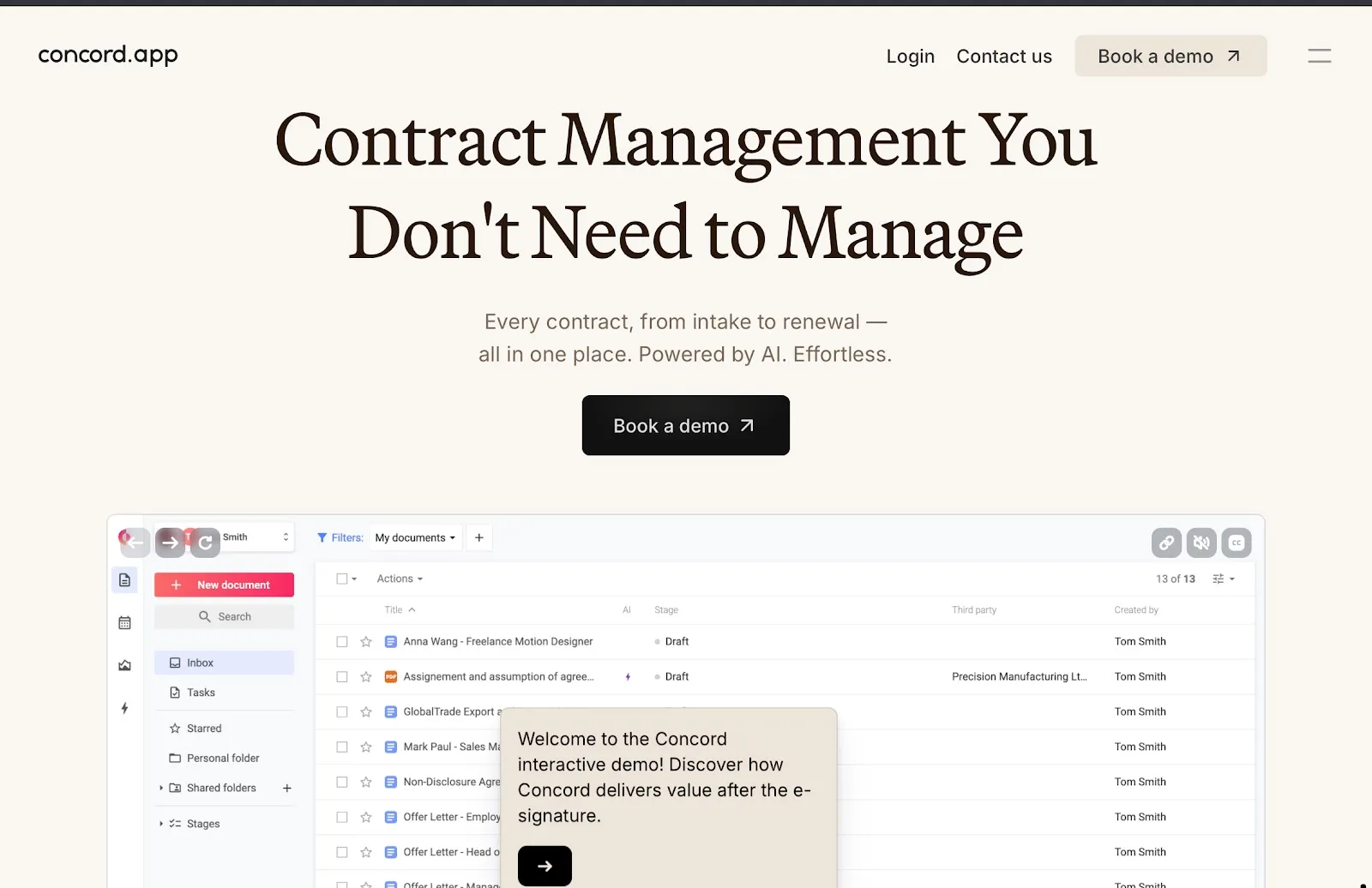This screenshot has height=888, width=1372.
Task: Click the Filters funnel label
Action: 340,537
